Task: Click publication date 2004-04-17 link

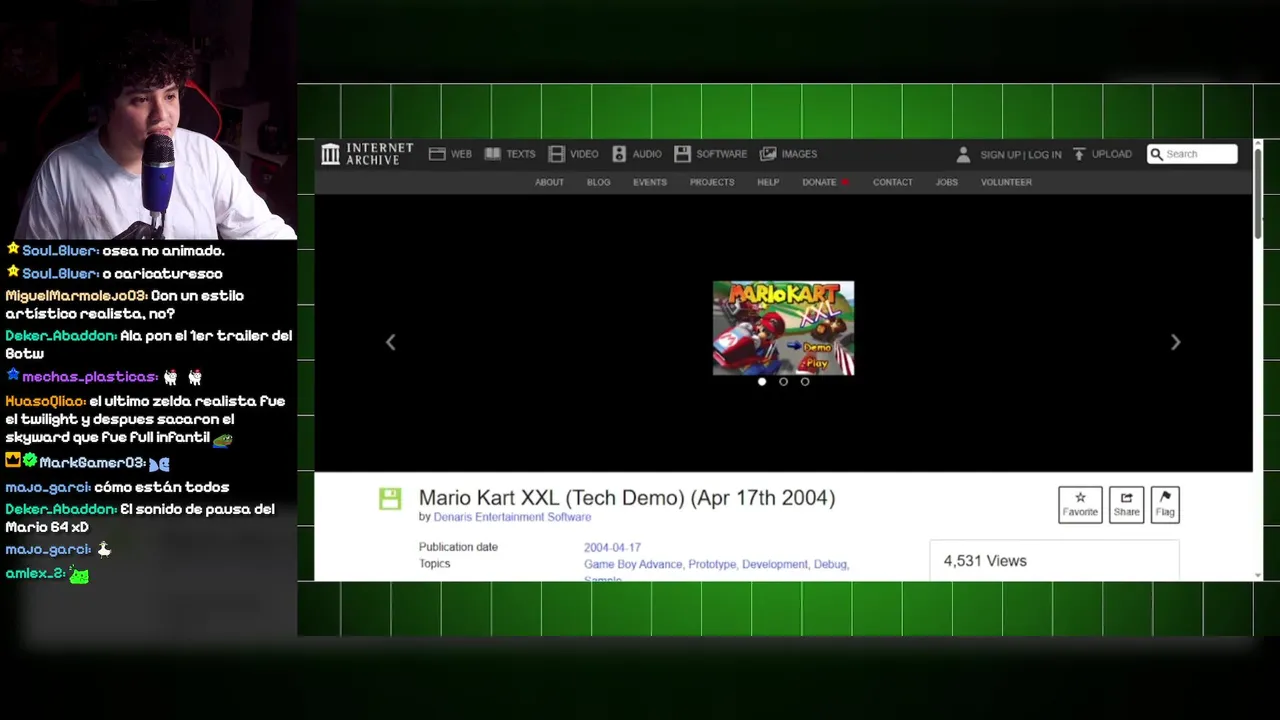Action: 612,547
